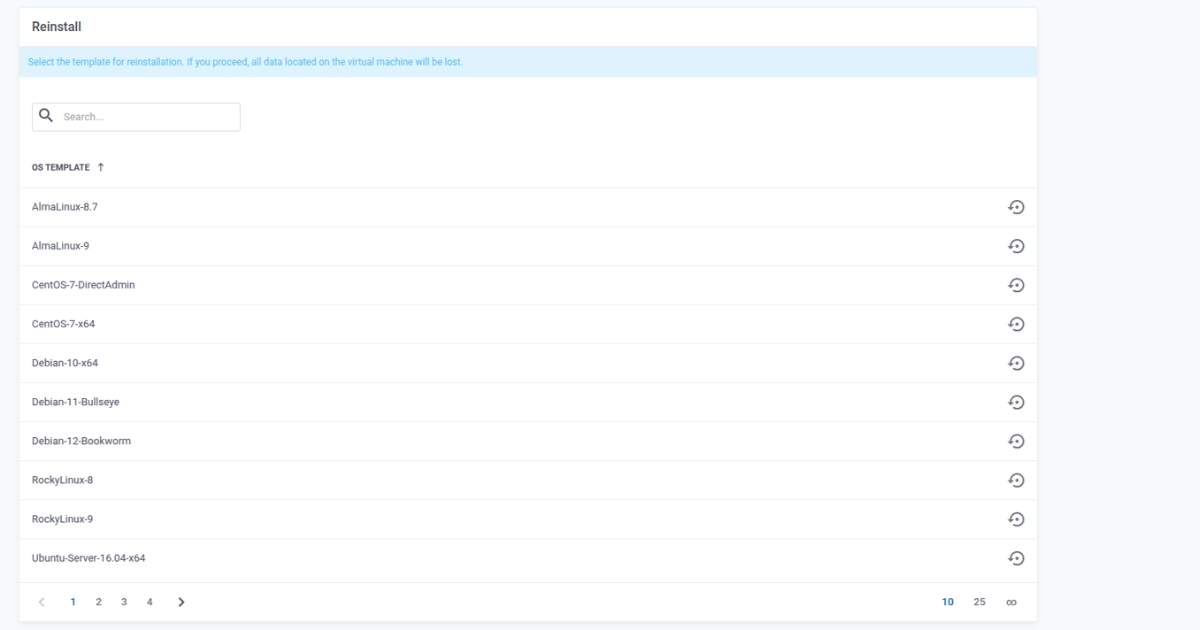Go to the next page with the right chevron
Image resolution: width=1200 pixels, height=630 pixels.
click(181, 602)
